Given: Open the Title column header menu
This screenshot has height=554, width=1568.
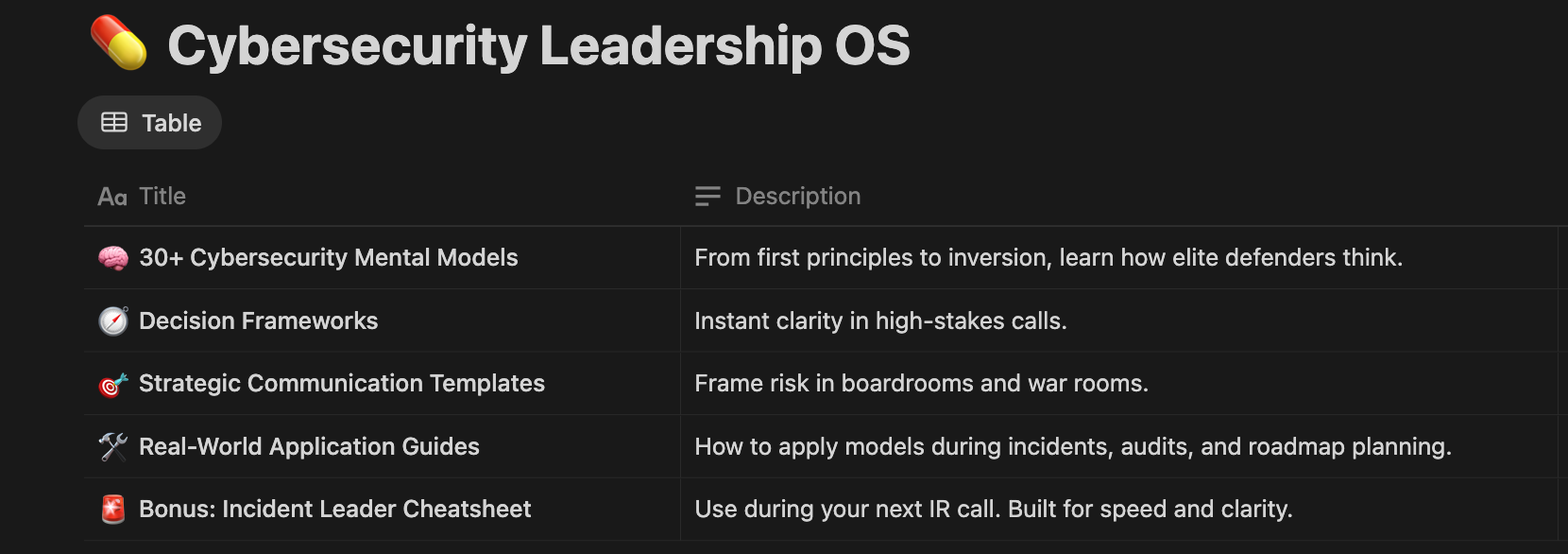Looking at the screenshot, I should point(382,197).
